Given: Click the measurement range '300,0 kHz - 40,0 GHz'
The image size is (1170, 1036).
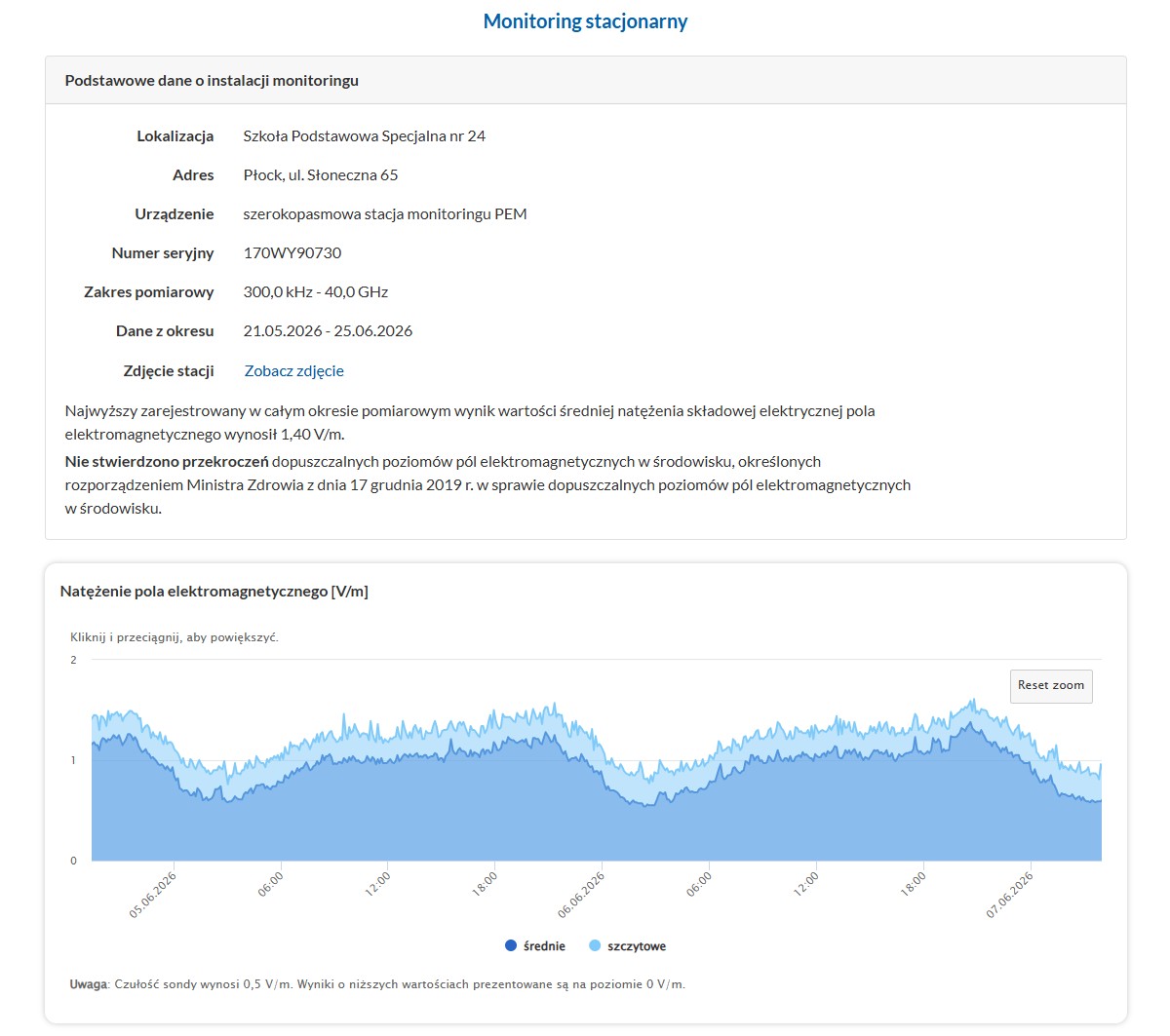Looking at the screenshot, I should (316, 292).
